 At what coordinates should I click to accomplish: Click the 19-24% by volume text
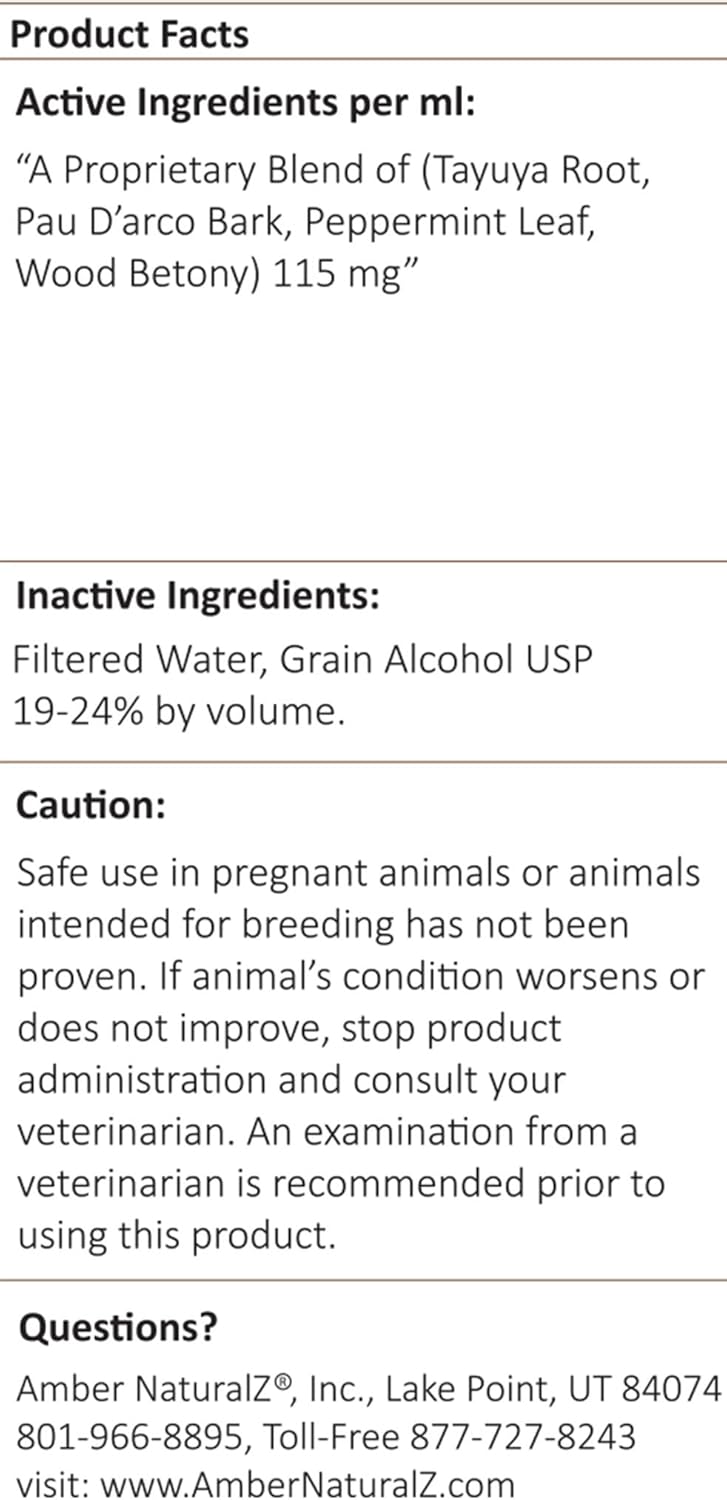[178, 711]
